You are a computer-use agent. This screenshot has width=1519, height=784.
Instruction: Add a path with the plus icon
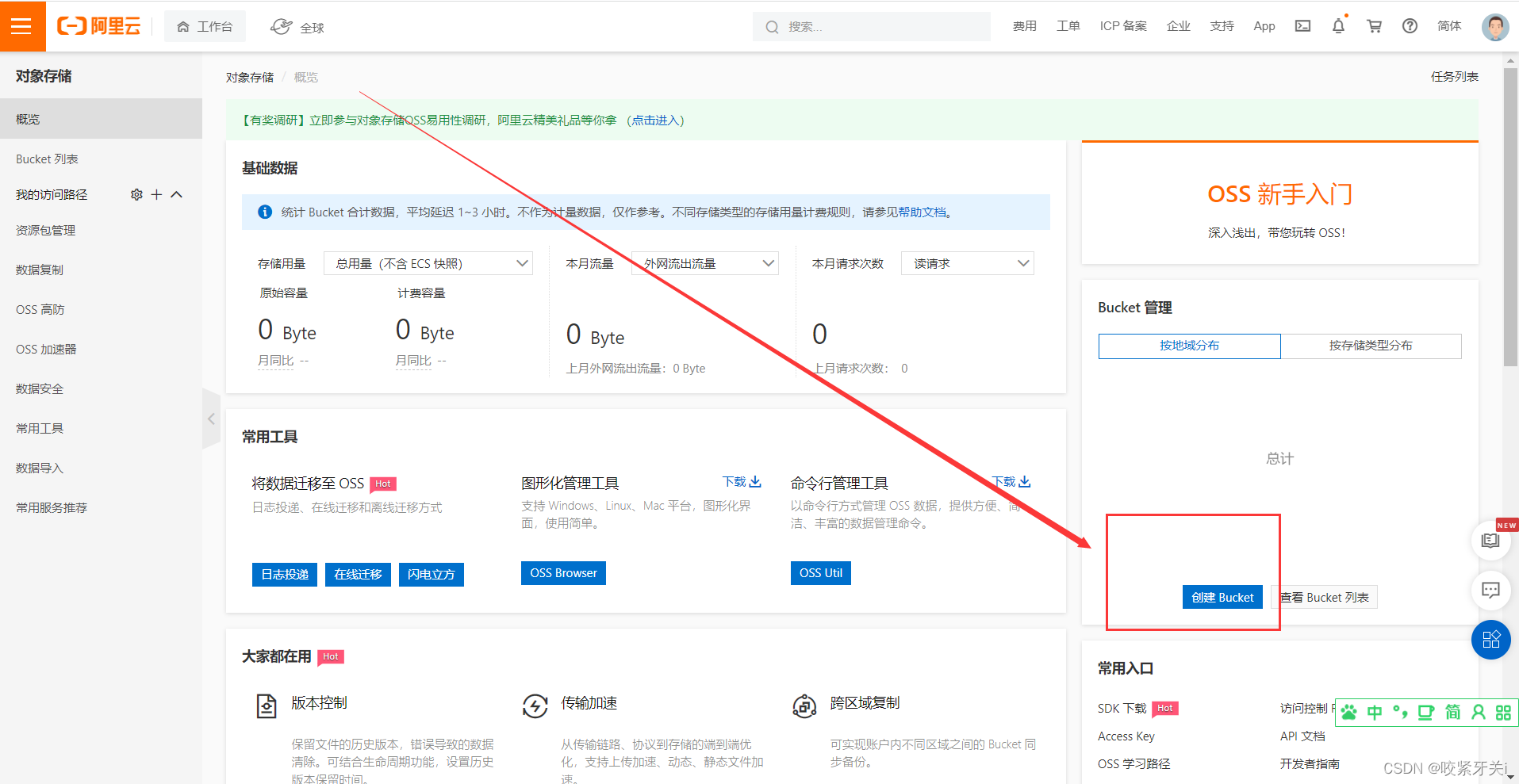pyautogui.click(x=156, y=194)
